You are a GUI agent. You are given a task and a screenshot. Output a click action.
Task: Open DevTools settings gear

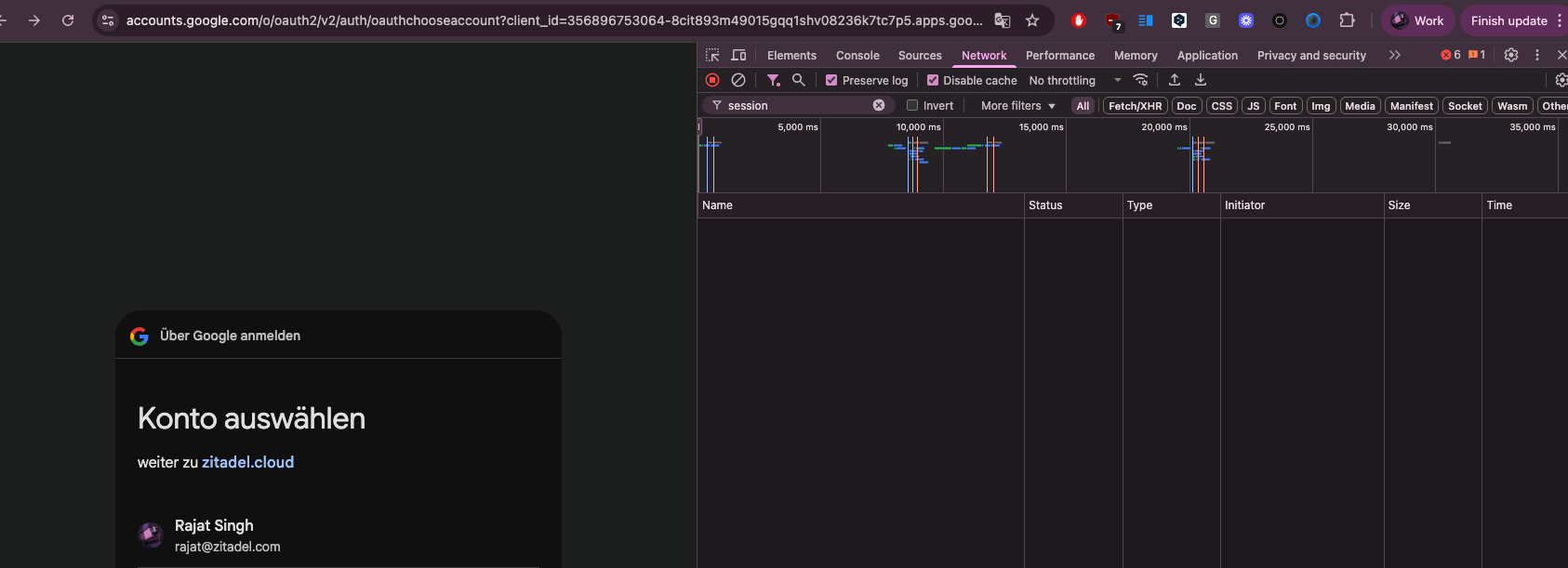(x=1511, y=55)
